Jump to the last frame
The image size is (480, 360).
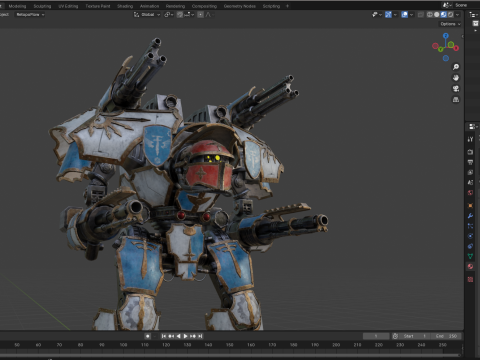[200, 336]
